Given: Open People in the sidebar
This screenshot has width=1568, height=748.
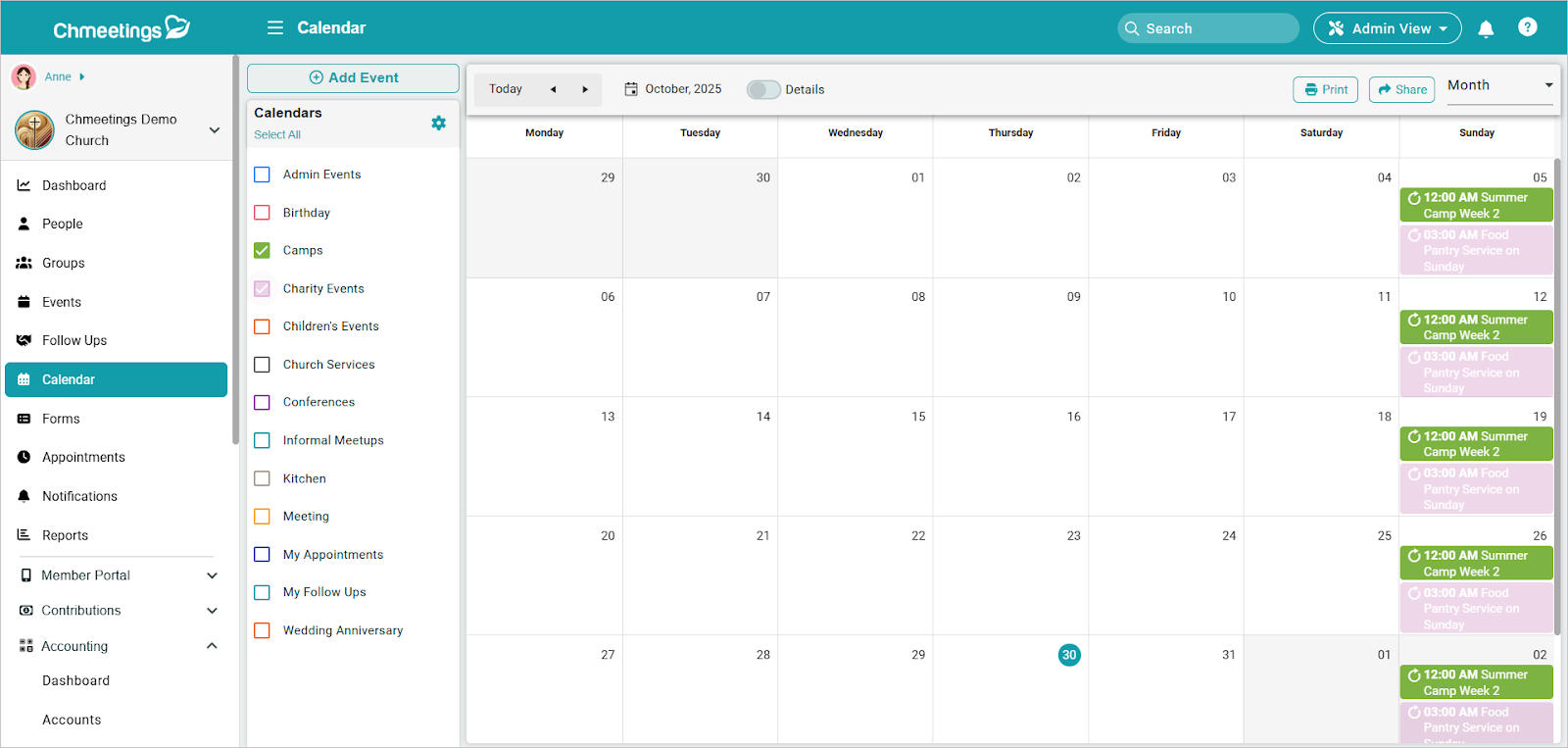Looking at the screenshot, I should (x=63, y=224).
